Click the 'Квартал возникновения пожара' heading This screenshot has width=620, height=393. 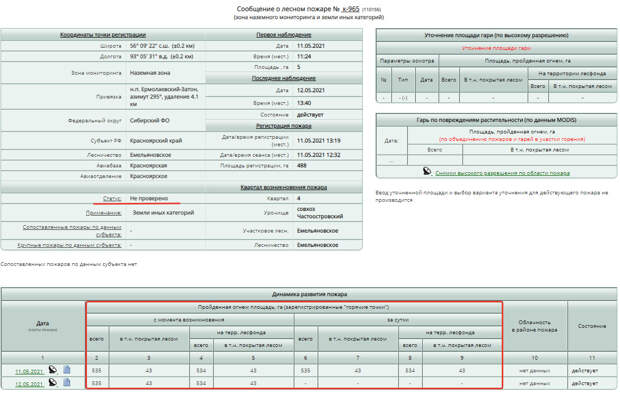click(284, 187)
